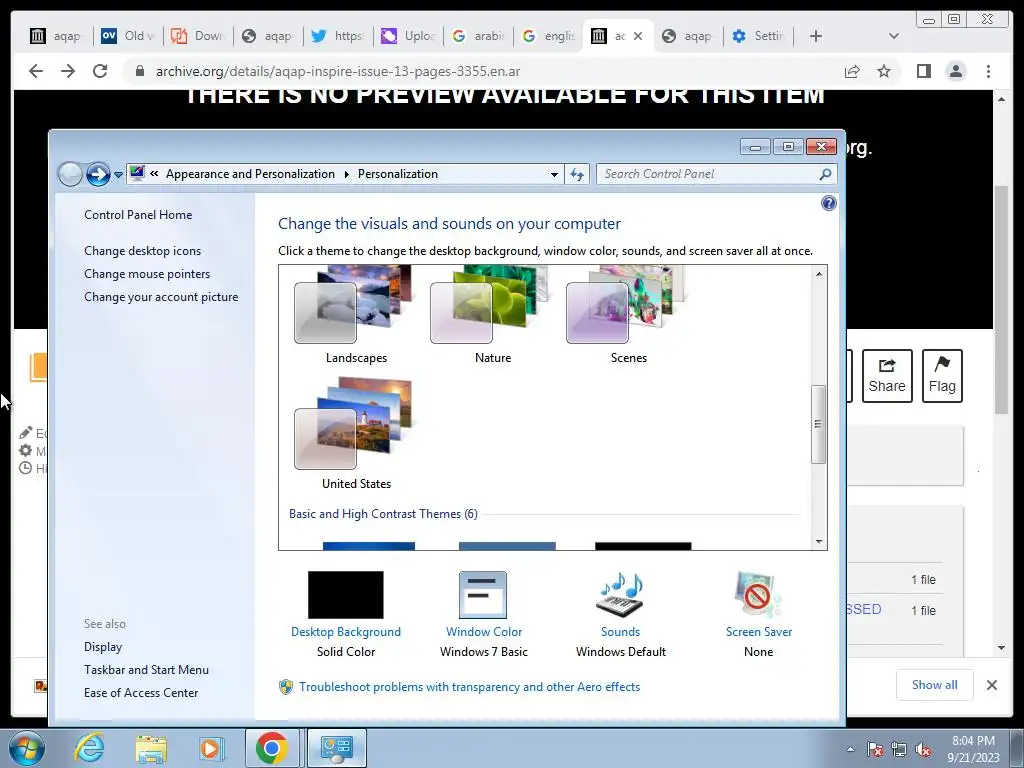Go to Control Panel Home

(x=138, y=215)
